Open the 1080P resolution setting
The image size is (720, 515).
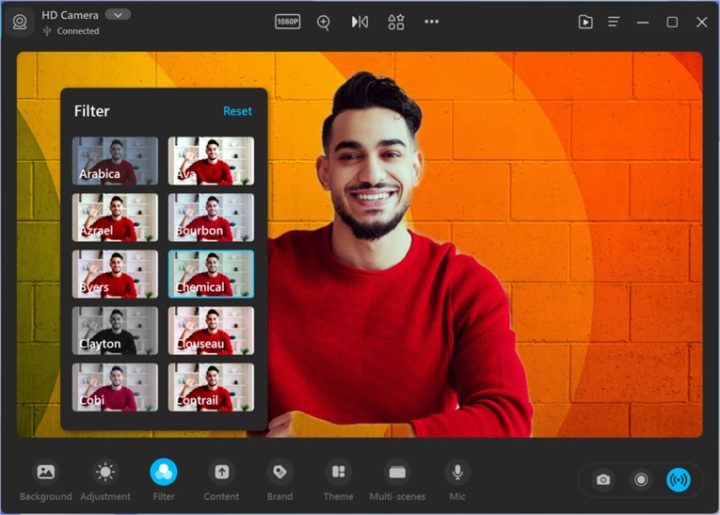tap(287, 22)
